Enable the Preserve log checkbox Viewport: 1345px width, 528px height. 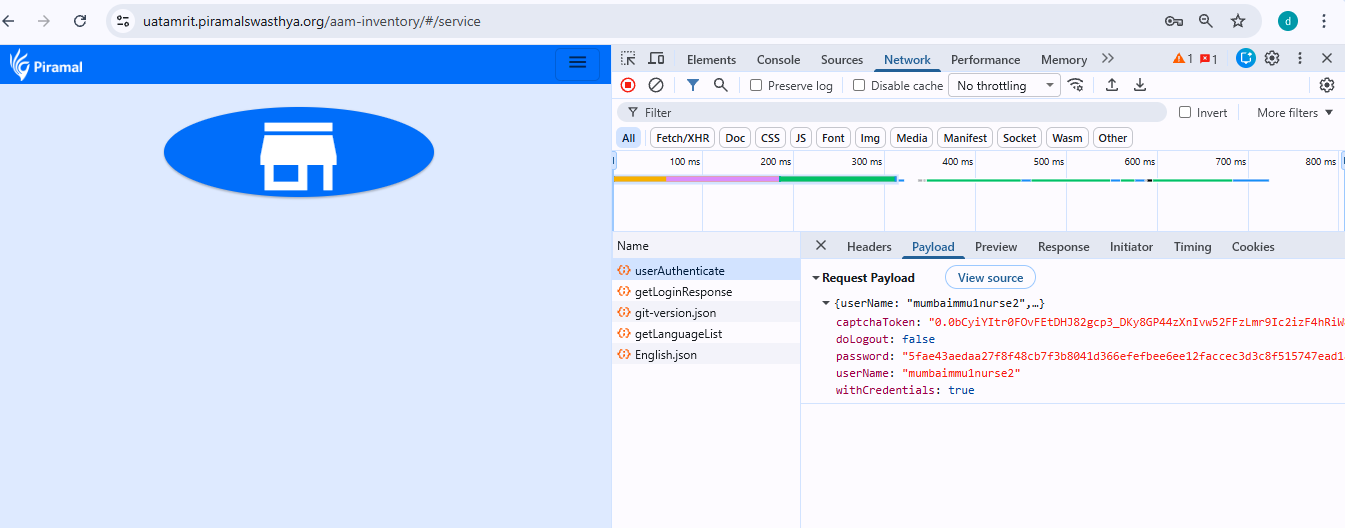[x=756, y=86]
